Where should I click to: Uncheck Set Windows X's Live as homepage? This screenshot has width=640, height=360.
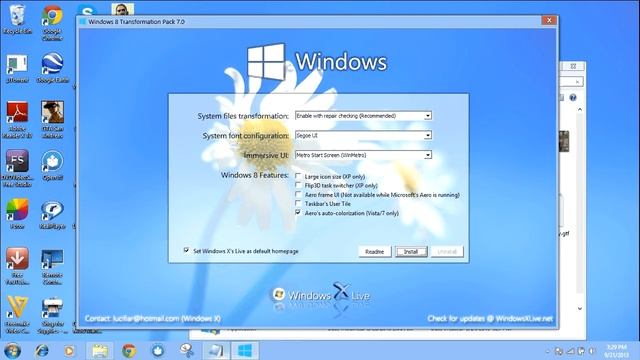point(186,250)
